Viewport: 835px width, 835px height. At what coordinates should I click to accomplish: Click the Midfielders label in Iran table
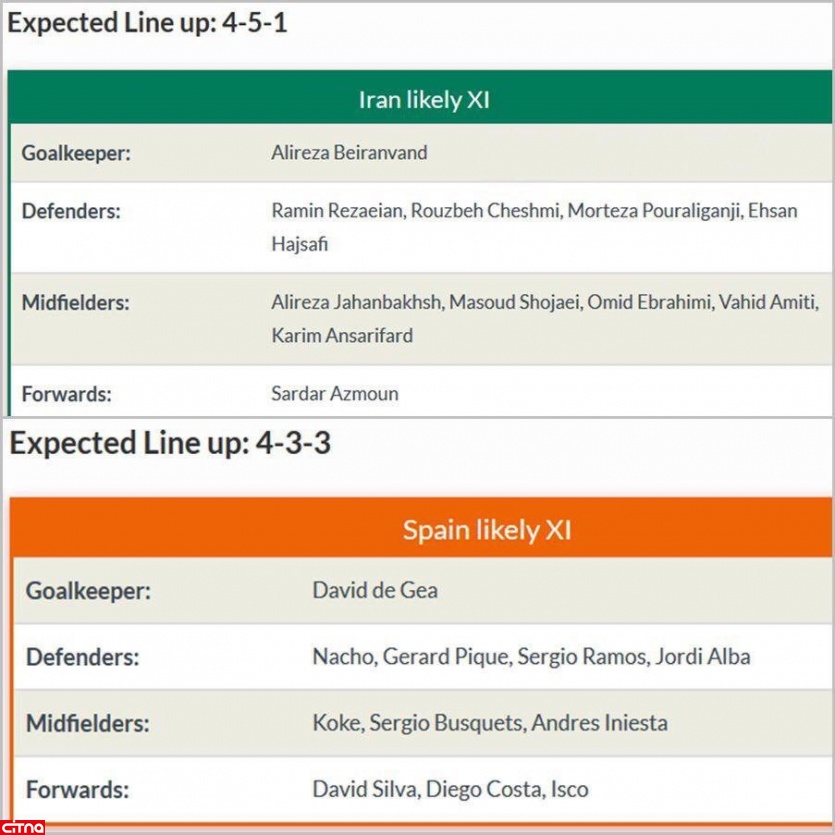coord(75,303)
